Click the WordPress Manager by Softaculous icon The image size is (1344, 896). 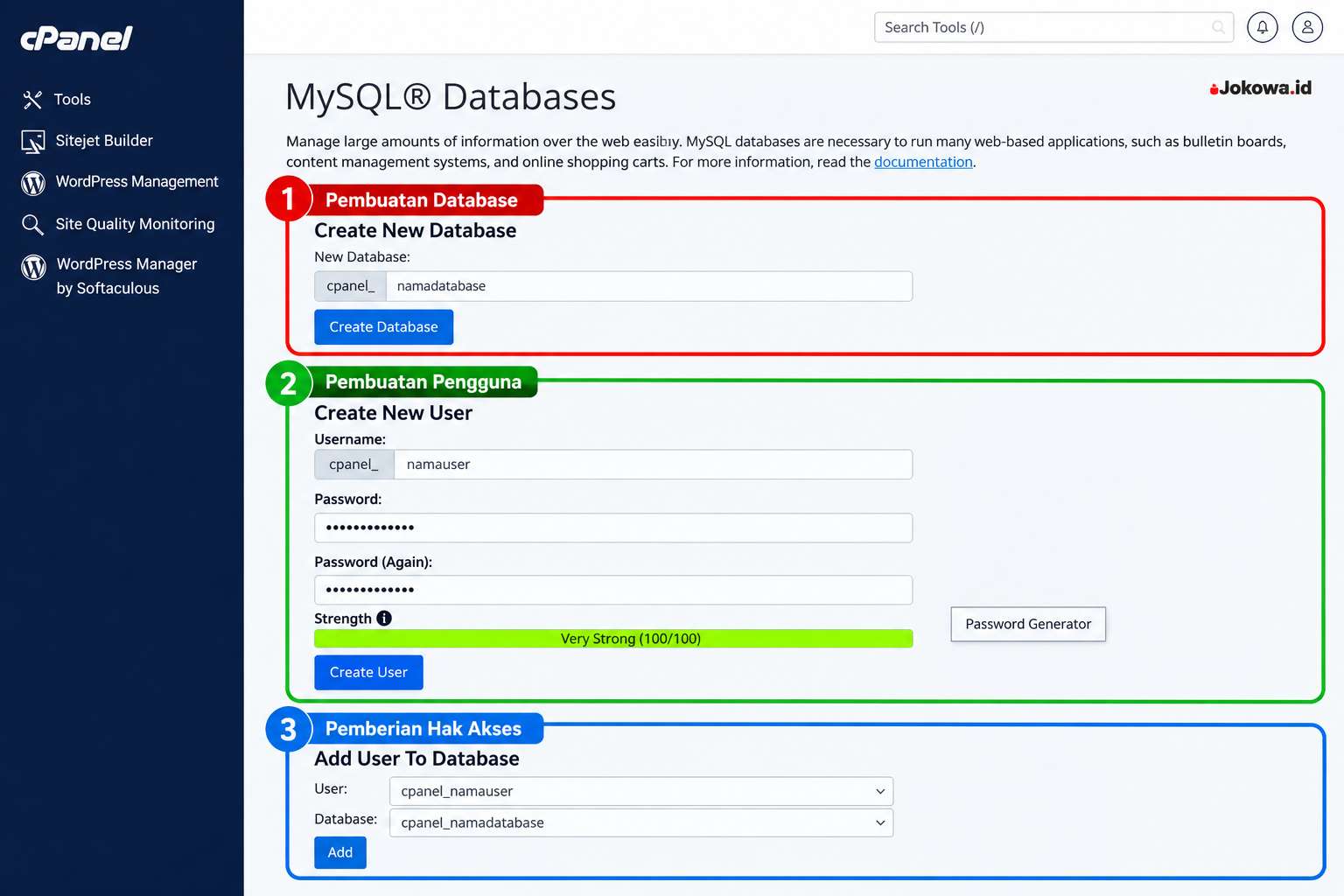[x=33, y=267]
